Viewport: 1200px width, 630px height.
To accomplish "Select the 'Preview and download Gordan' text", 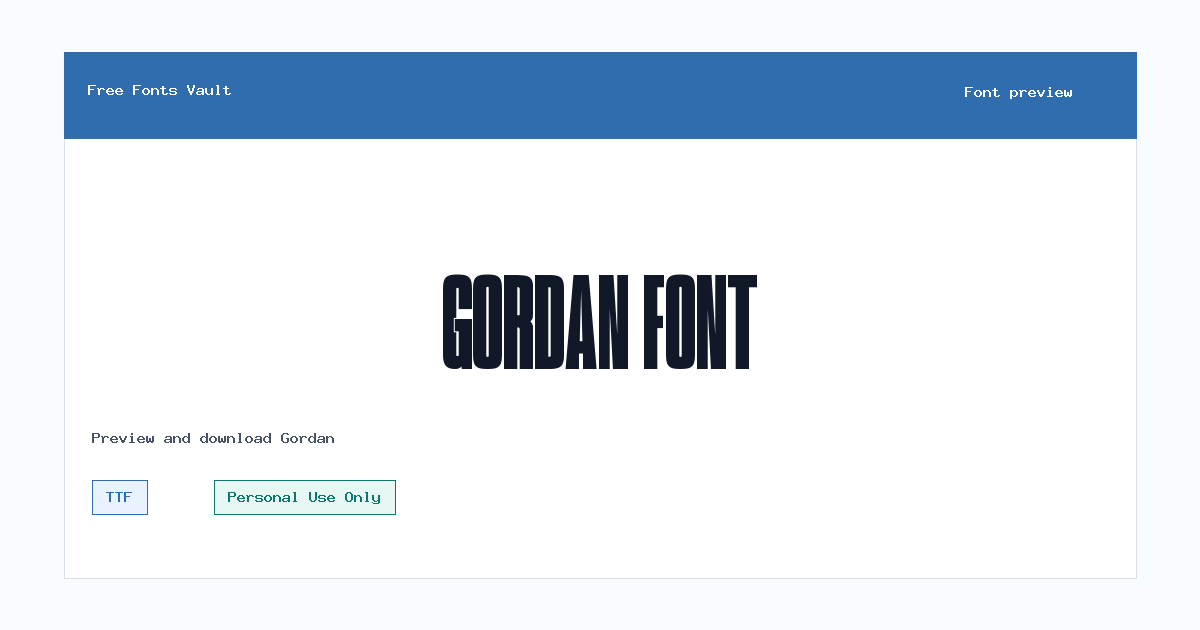I will tap(213, 438).
